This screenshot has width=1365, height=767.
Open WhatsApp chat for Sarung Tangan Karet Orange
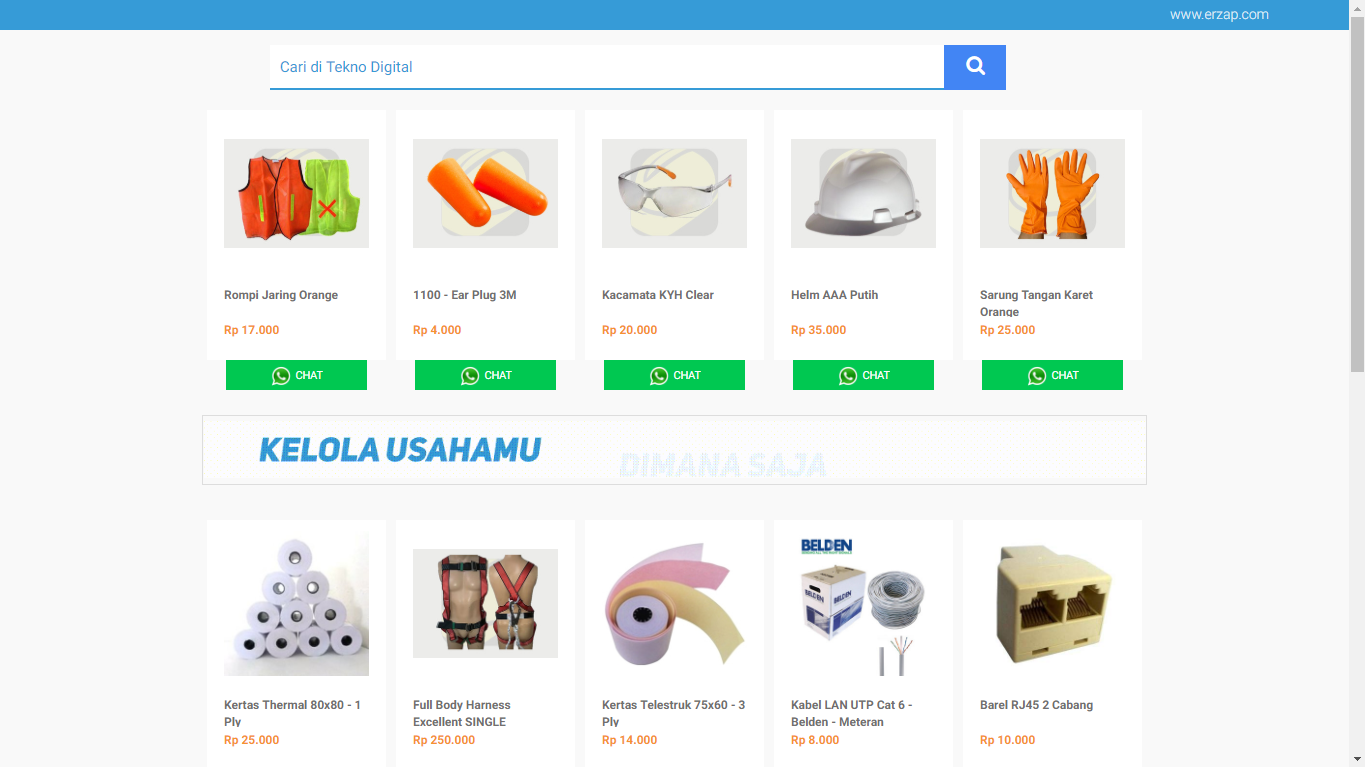tap(1052, 375)
